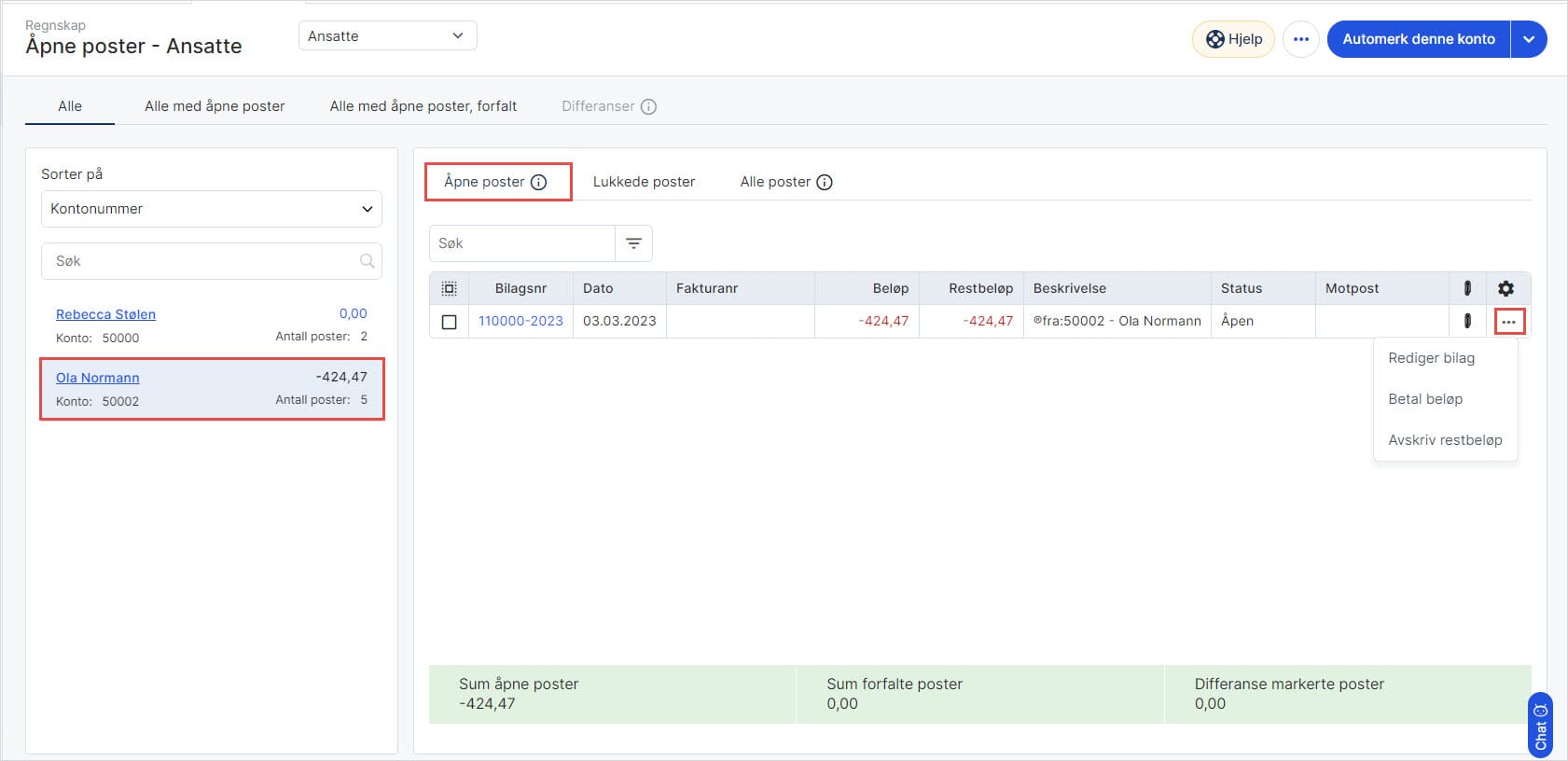Open the Kontonummer sort dropdown
This screenshot has width=1568, height=761.
(212, 209)
